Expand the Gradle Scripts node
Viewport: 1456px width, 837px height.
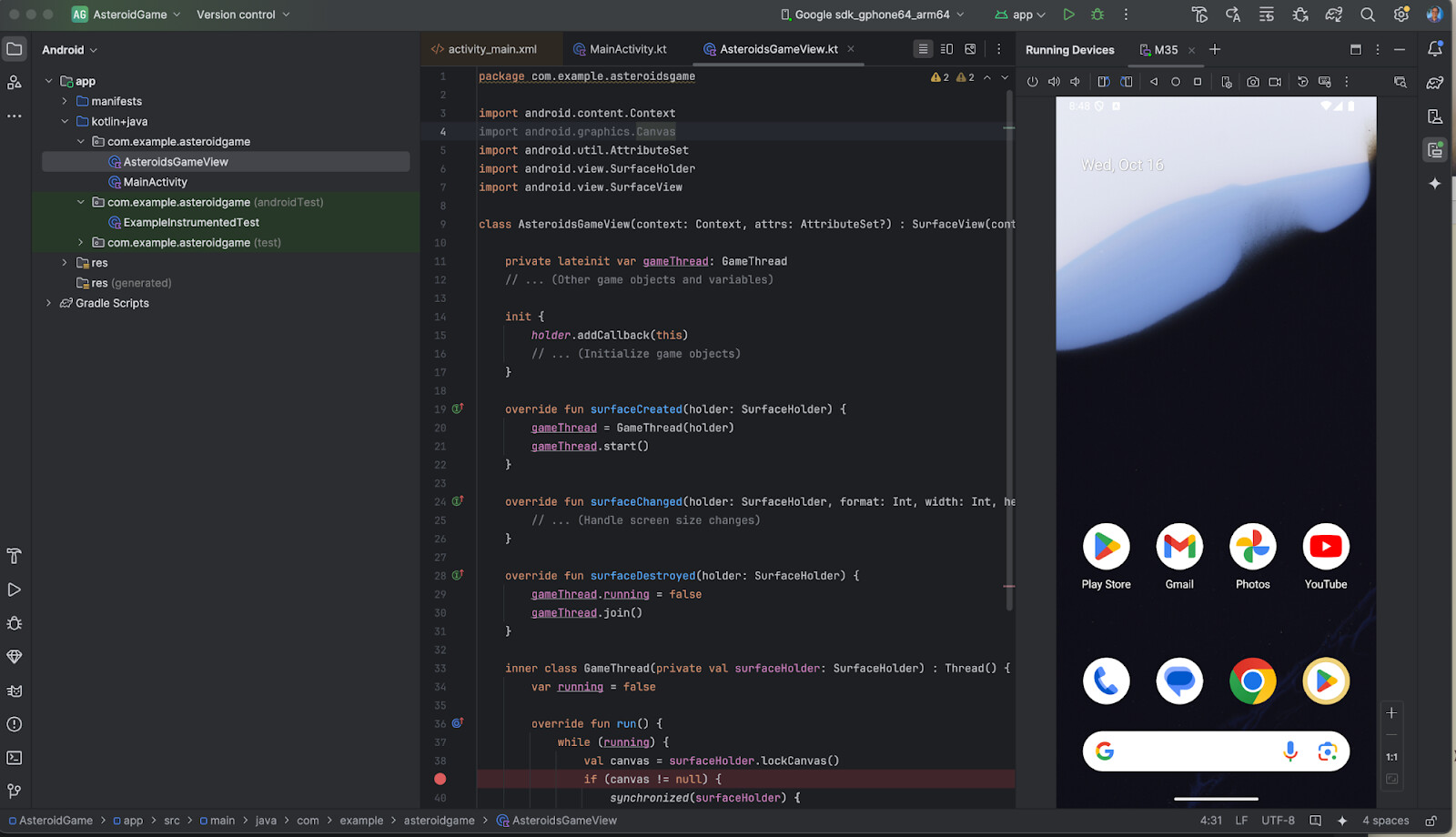[x=49, y=303]
